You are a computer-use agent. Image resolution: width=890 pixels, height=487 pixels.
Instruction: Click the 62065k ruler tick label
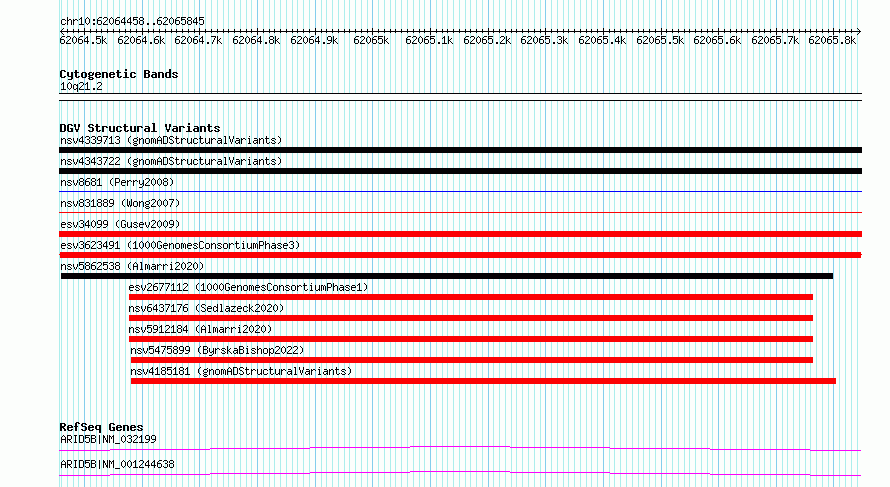(371, 40)
